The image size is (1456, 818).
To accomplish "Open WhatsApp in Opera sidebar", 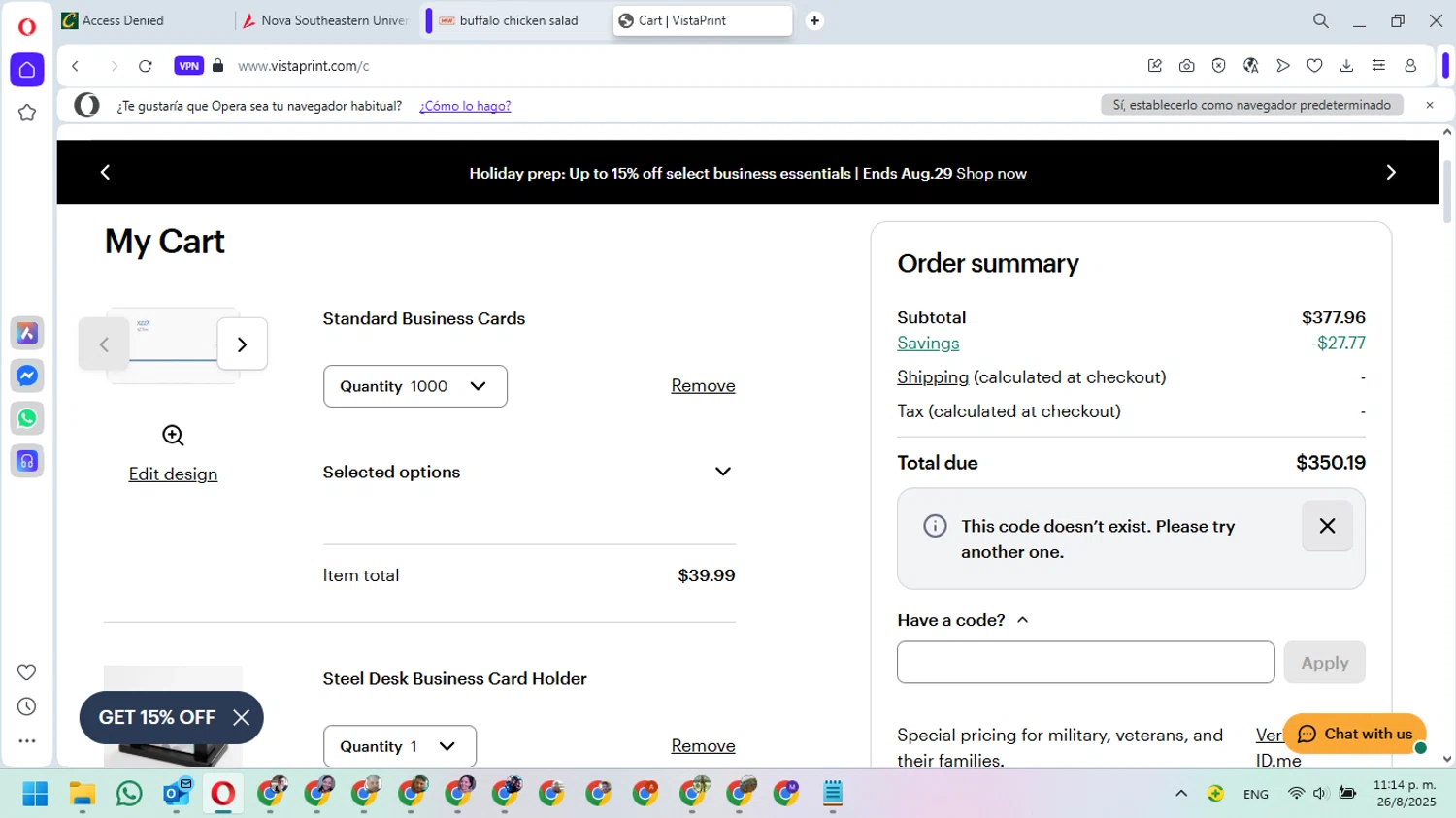I will (27, 418).
